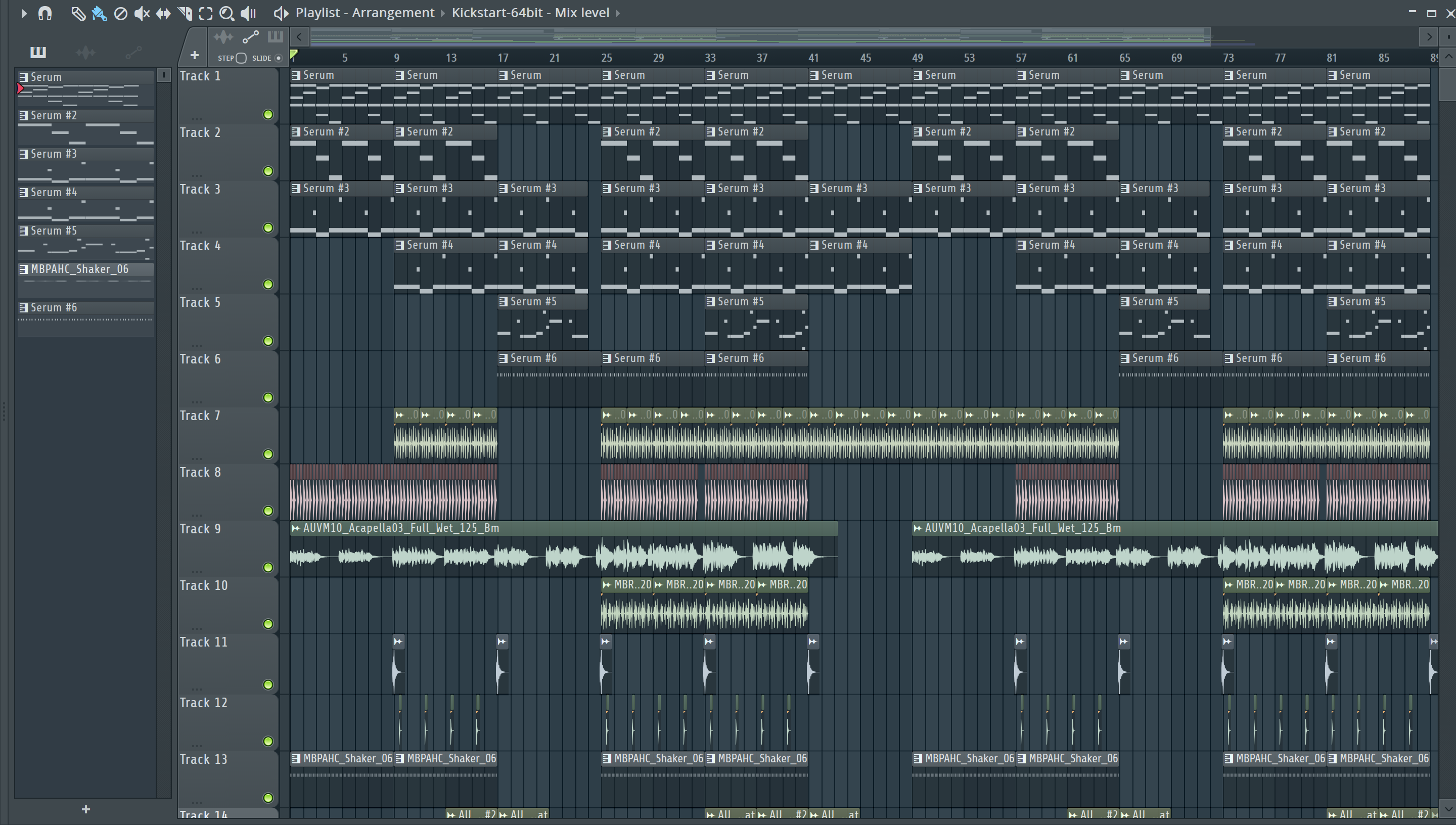The height and width of the screenshot is (825, 1456).
Task: Mute Track 1 with its green LED
Action: click(268, 114)
